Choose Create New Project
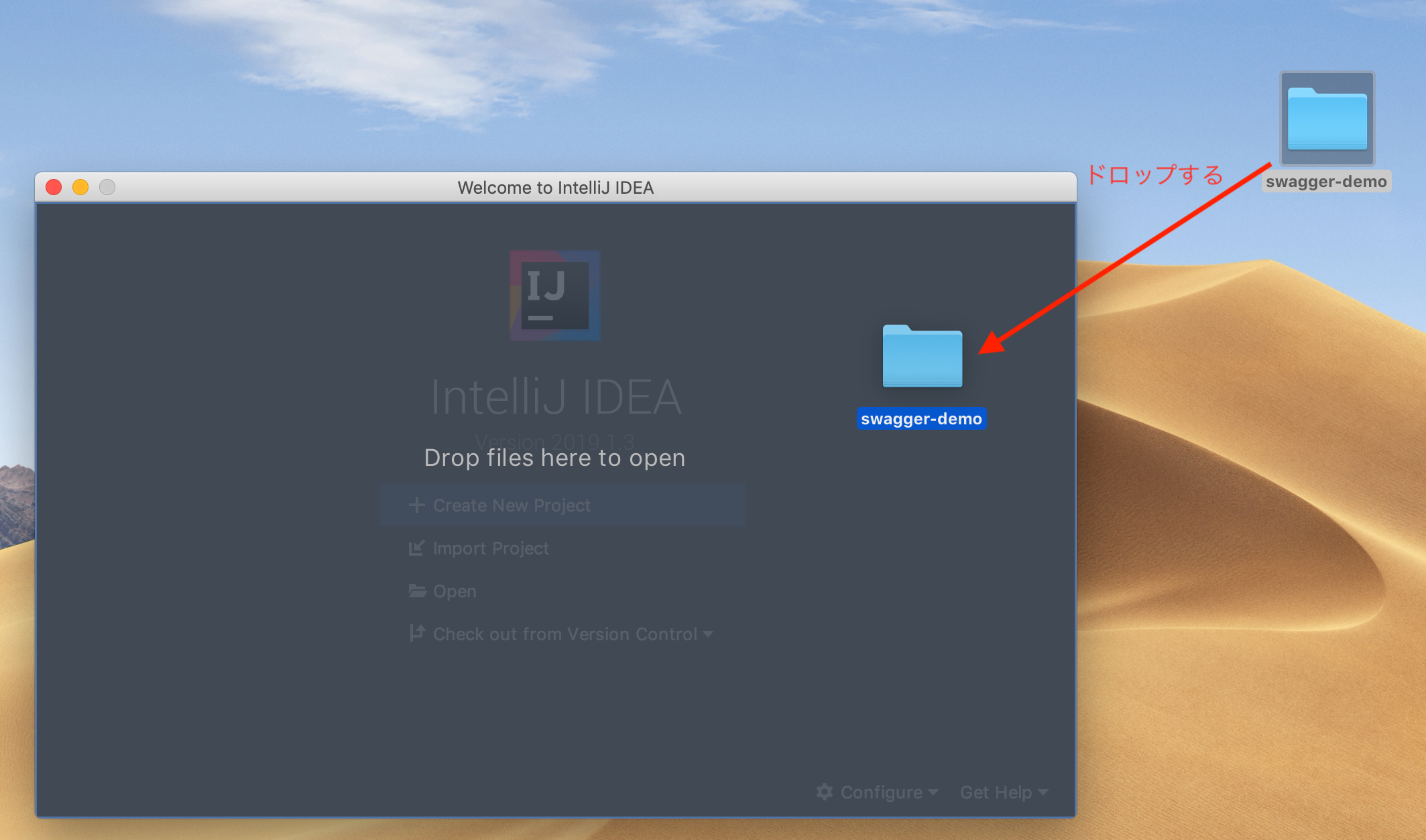Screen dimensions: 1426x840 point(512,505)
